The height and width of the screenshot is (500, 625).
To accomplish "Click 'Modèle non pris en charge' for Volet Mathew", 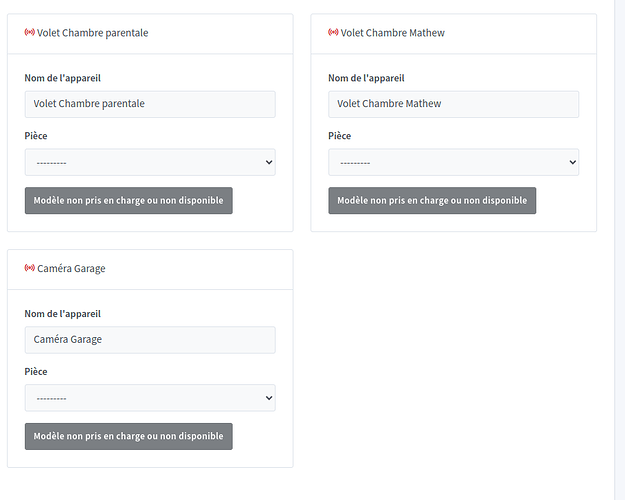I will pyautogui.click(x=432, y=200).
